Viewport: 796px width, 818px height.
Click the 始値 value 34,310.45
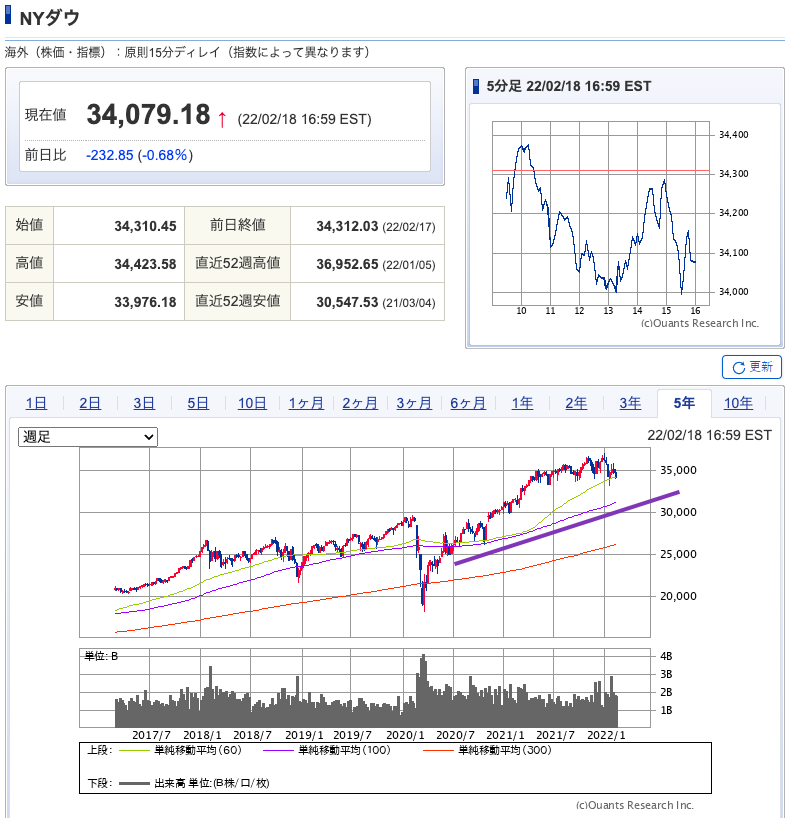146,226
